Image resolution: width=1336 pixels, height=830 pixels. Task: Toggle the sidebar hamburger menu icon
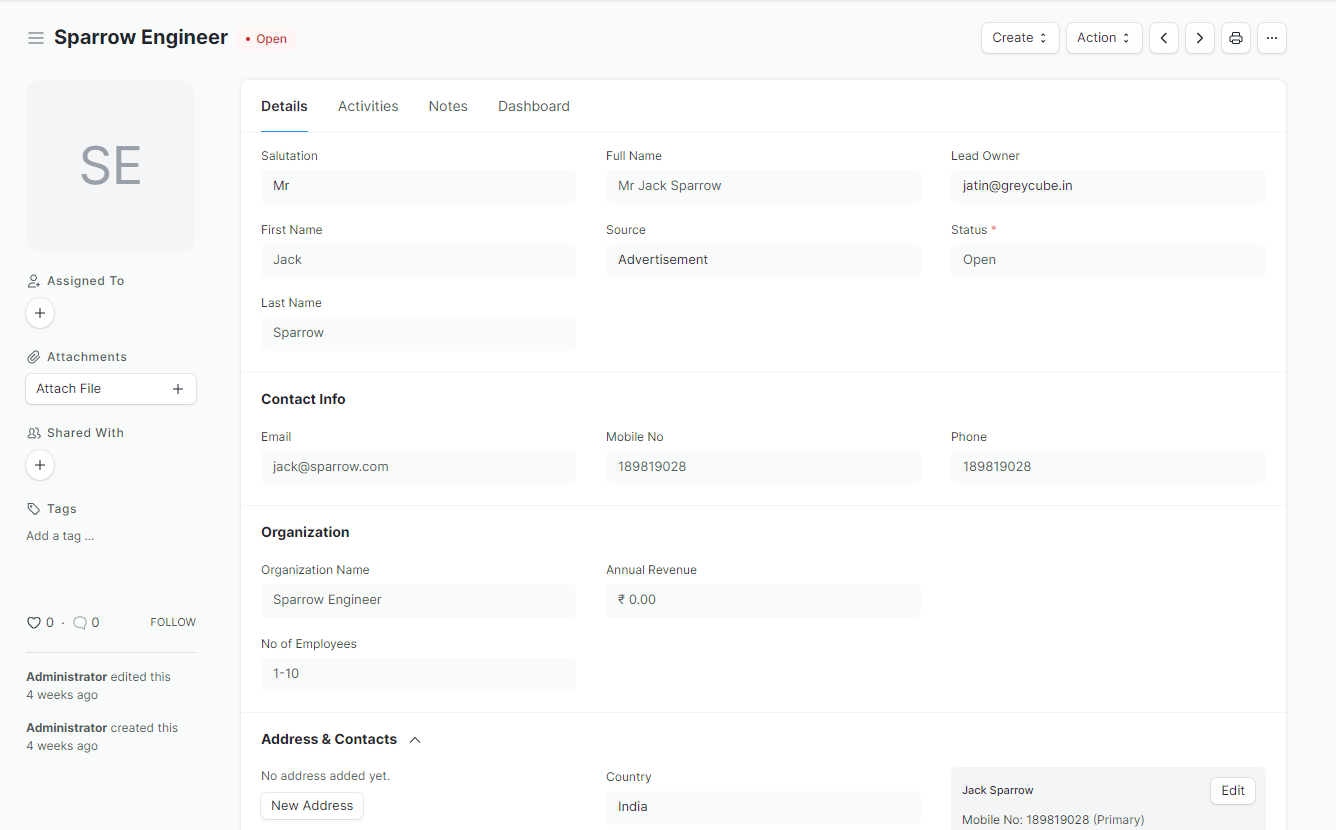click(36, 38)
